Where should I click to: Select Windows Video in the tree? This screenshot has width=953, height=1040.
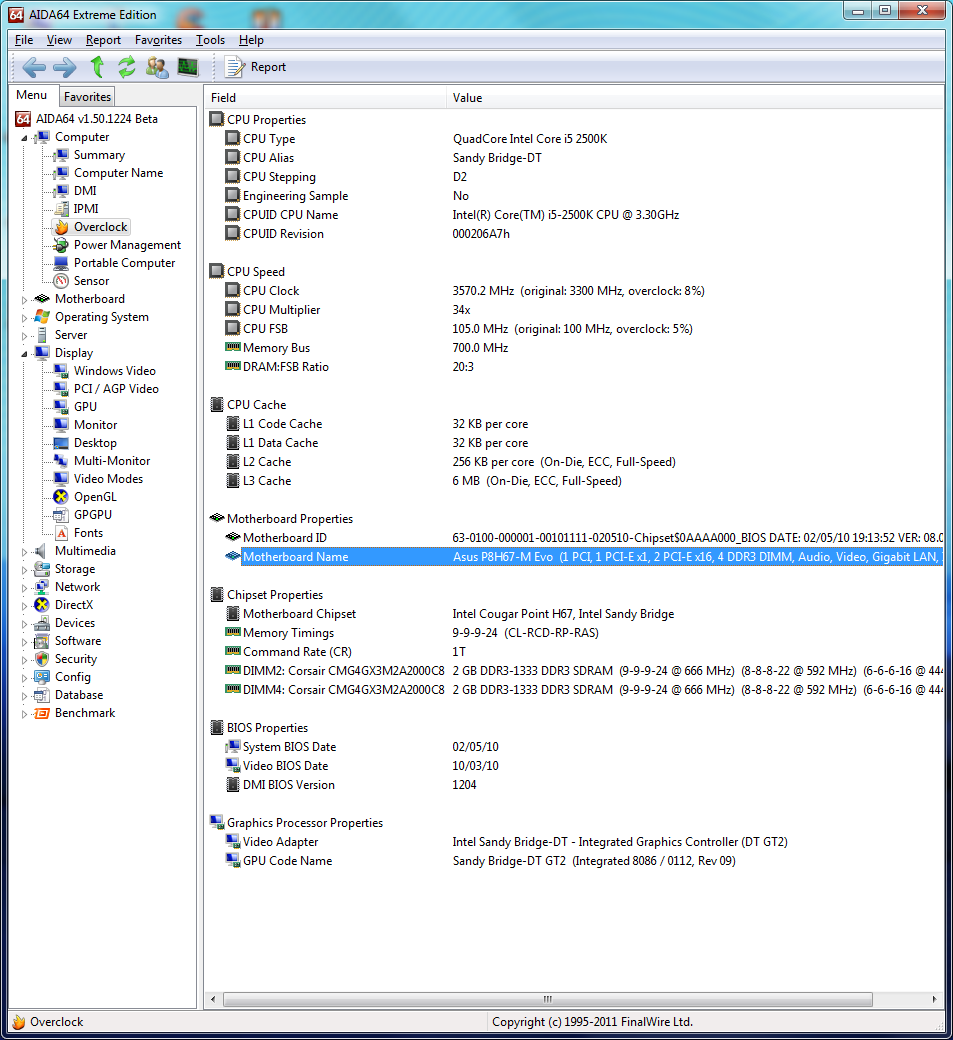115,371
